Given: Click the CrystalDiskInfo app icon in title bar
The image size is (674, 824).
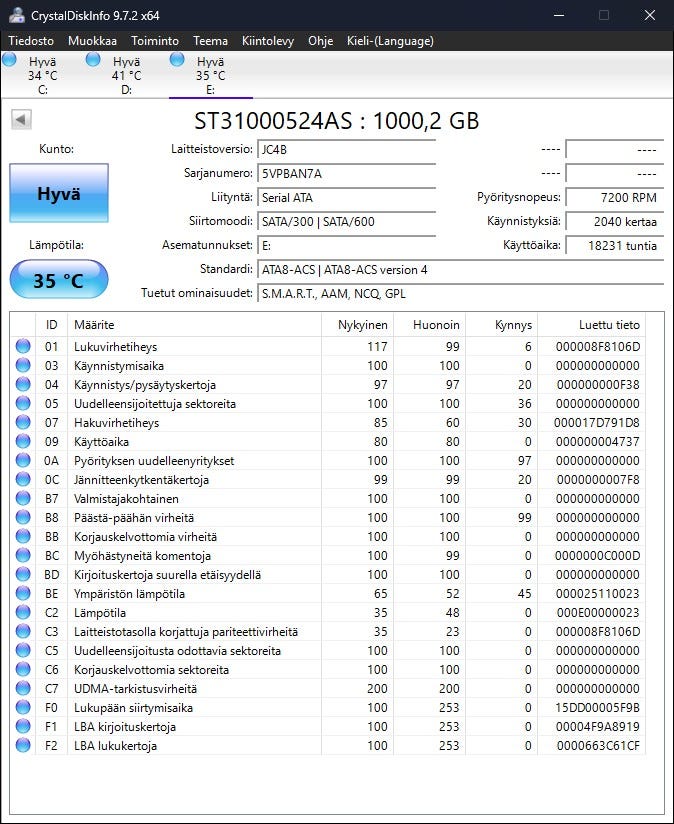Looking at the screenshot, I should point(14,15).
